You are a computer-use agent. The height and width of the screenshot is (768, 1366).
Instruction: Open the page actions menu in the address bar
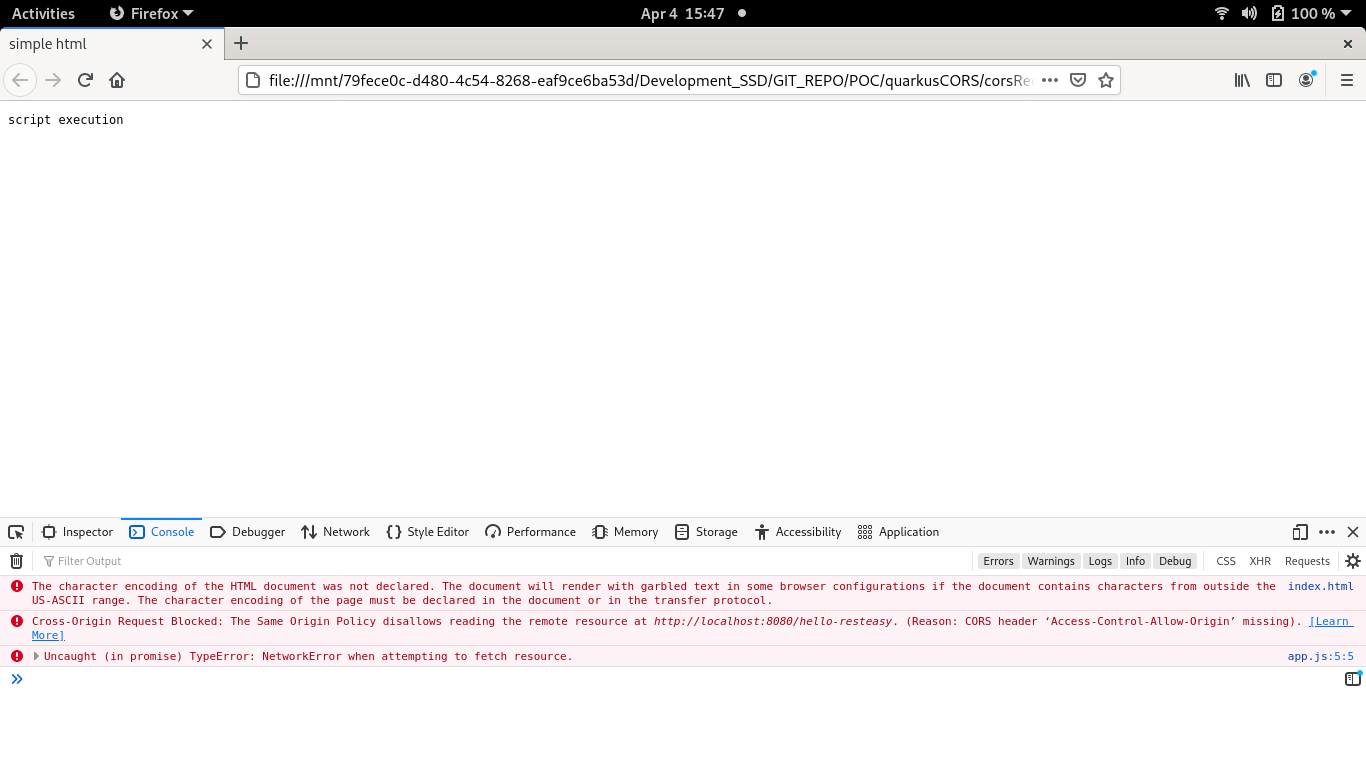point(1050,80)
